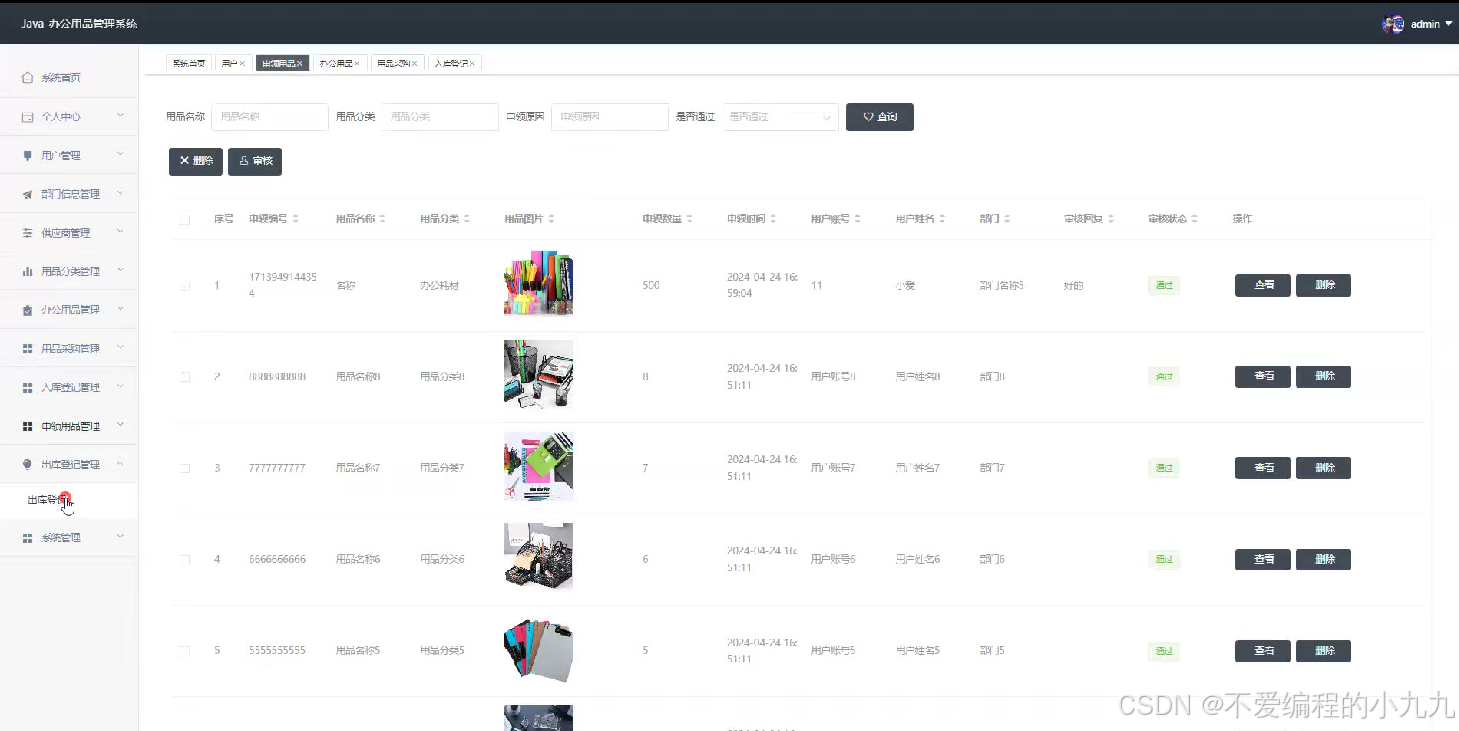
Task: Click the clipboard icon for 办公用品管理
Action: coord(28,310)
